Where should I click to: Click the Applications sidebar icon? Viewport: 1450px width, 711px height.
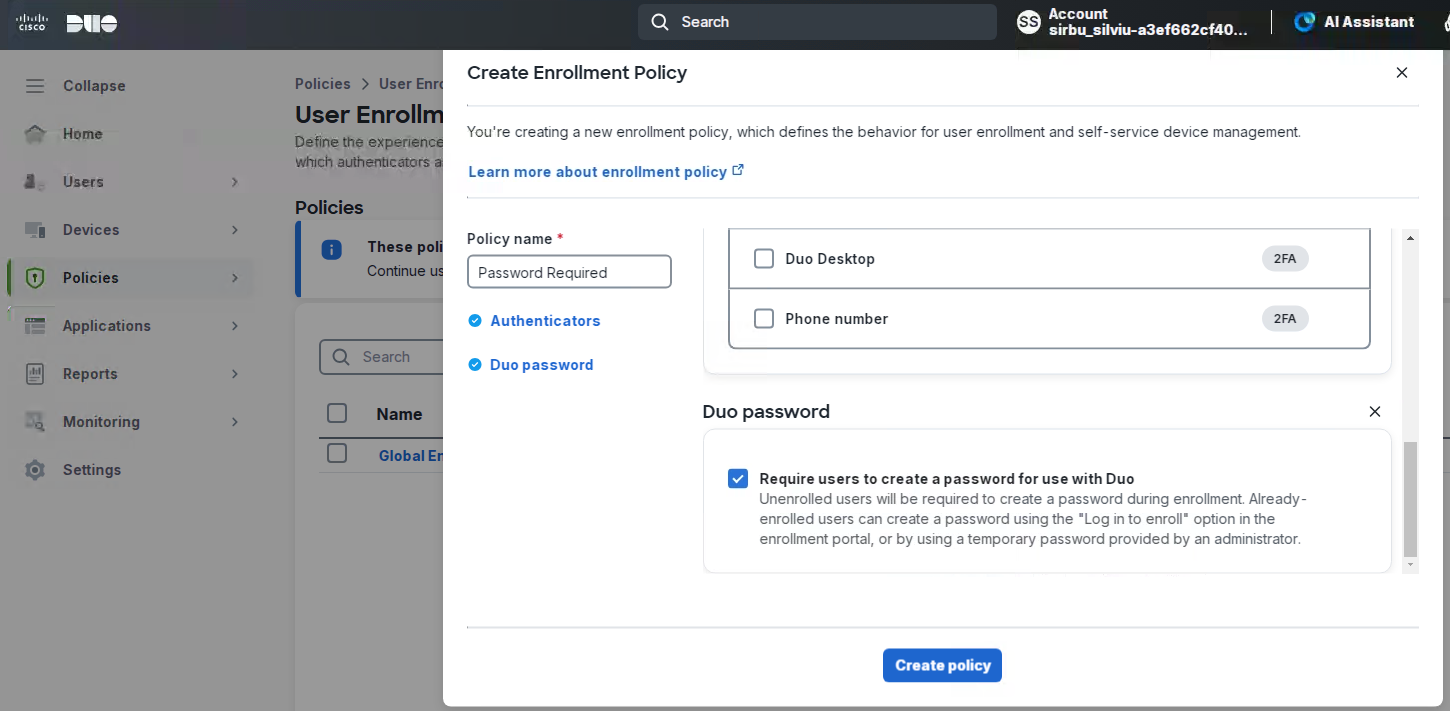click(x=35, y=326)
